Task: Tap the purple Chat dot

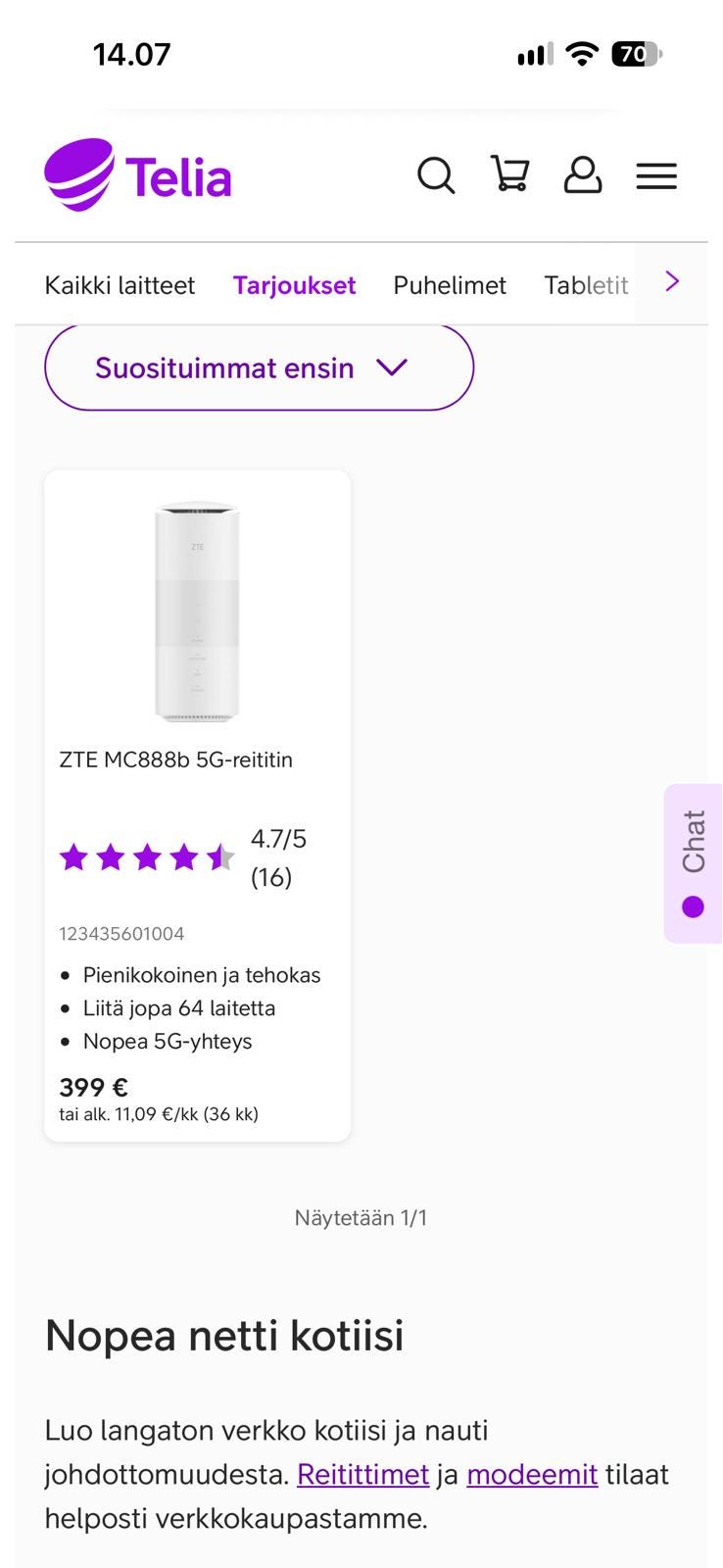Action: pyautogui.click(x=694, y=906)
